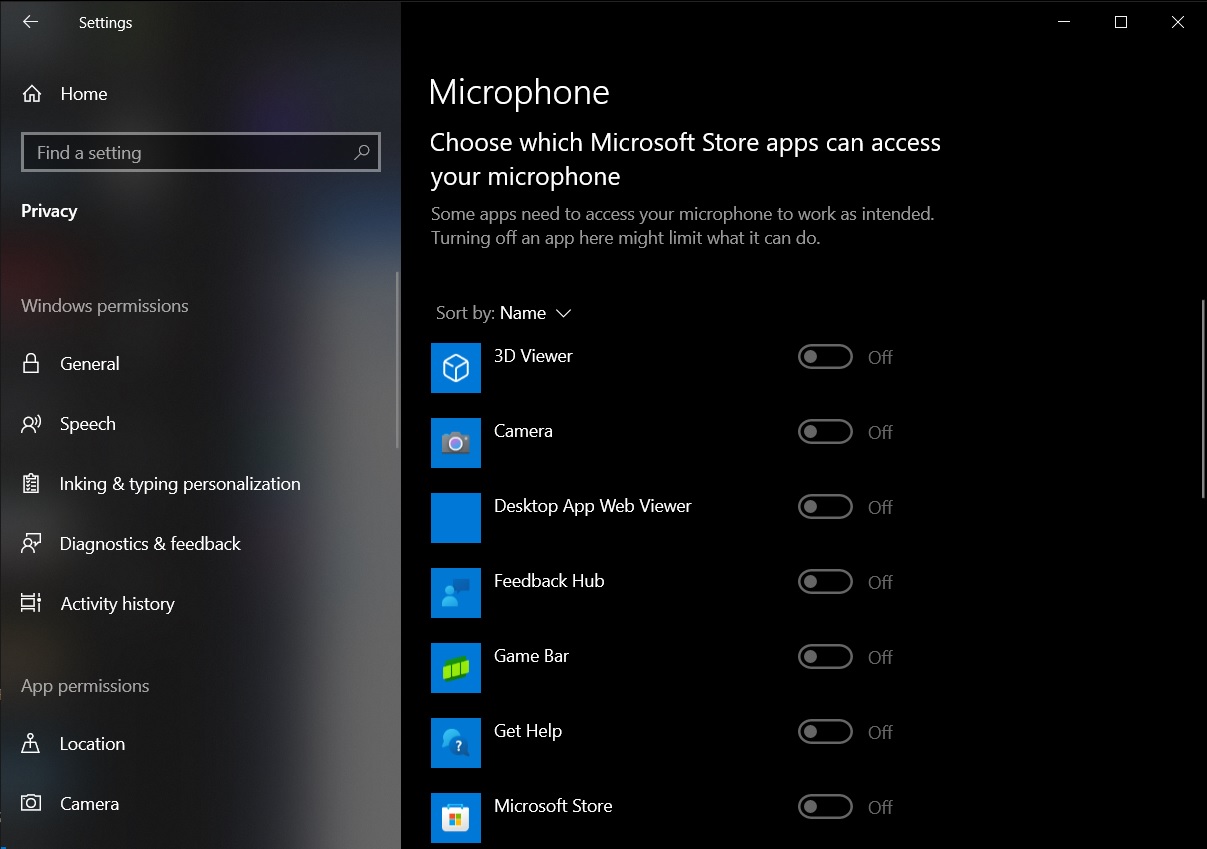Toggle microphone access for Game Bar
Image resolution: width=1207 pixels, height=849 pixels.
(825, 657)
